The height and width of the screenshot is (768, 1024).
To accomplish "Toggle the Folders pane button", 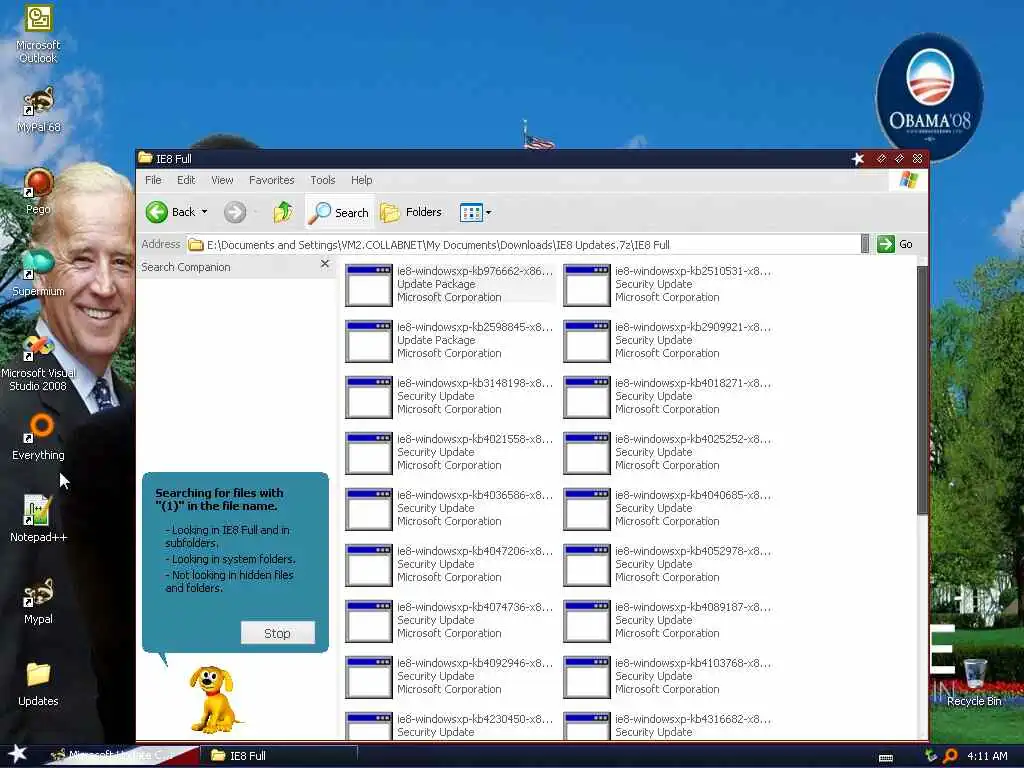I will [x=411, y=212].
